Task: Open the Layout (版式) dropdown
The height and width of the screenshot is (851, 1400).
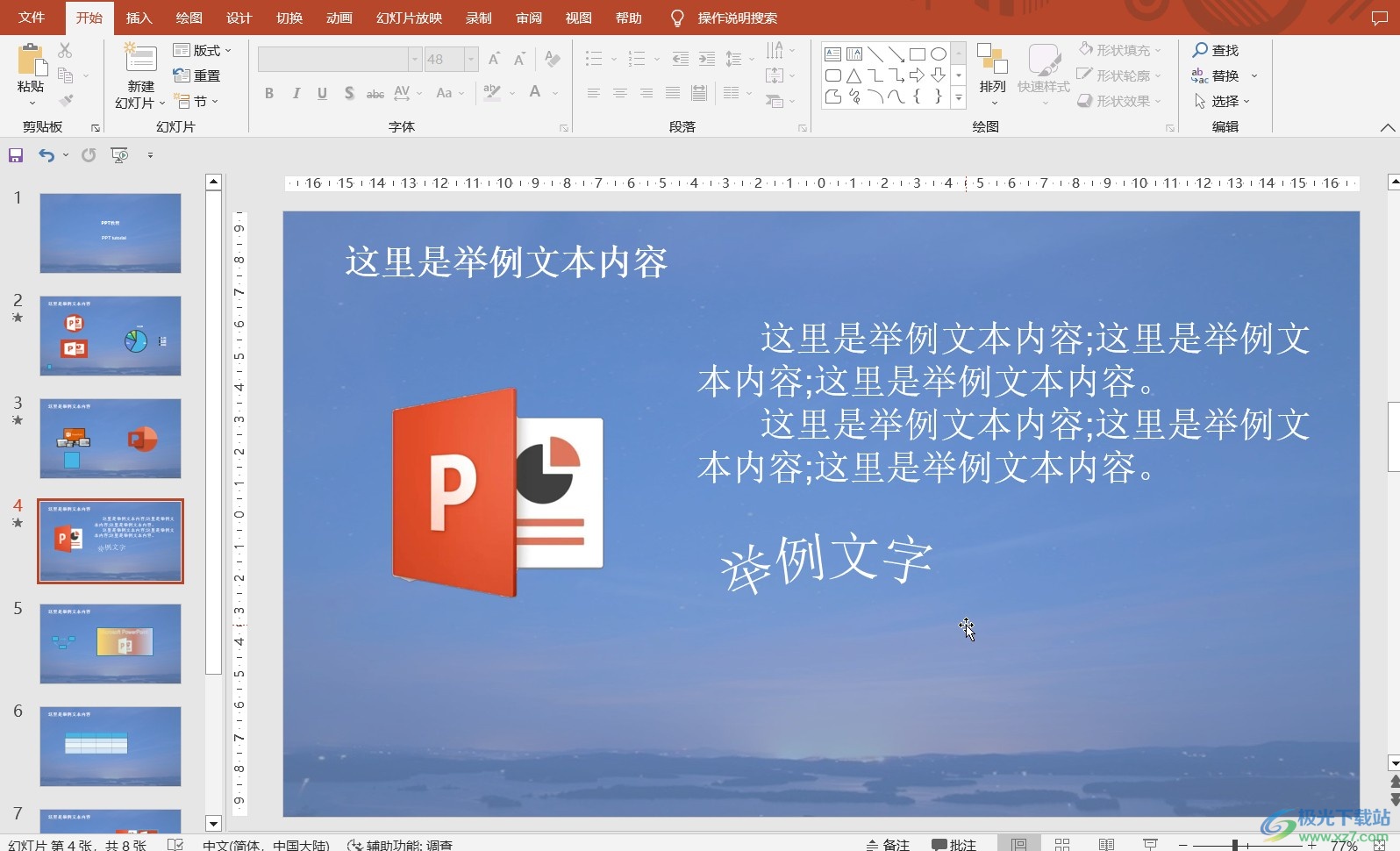Action: [203, 50]
